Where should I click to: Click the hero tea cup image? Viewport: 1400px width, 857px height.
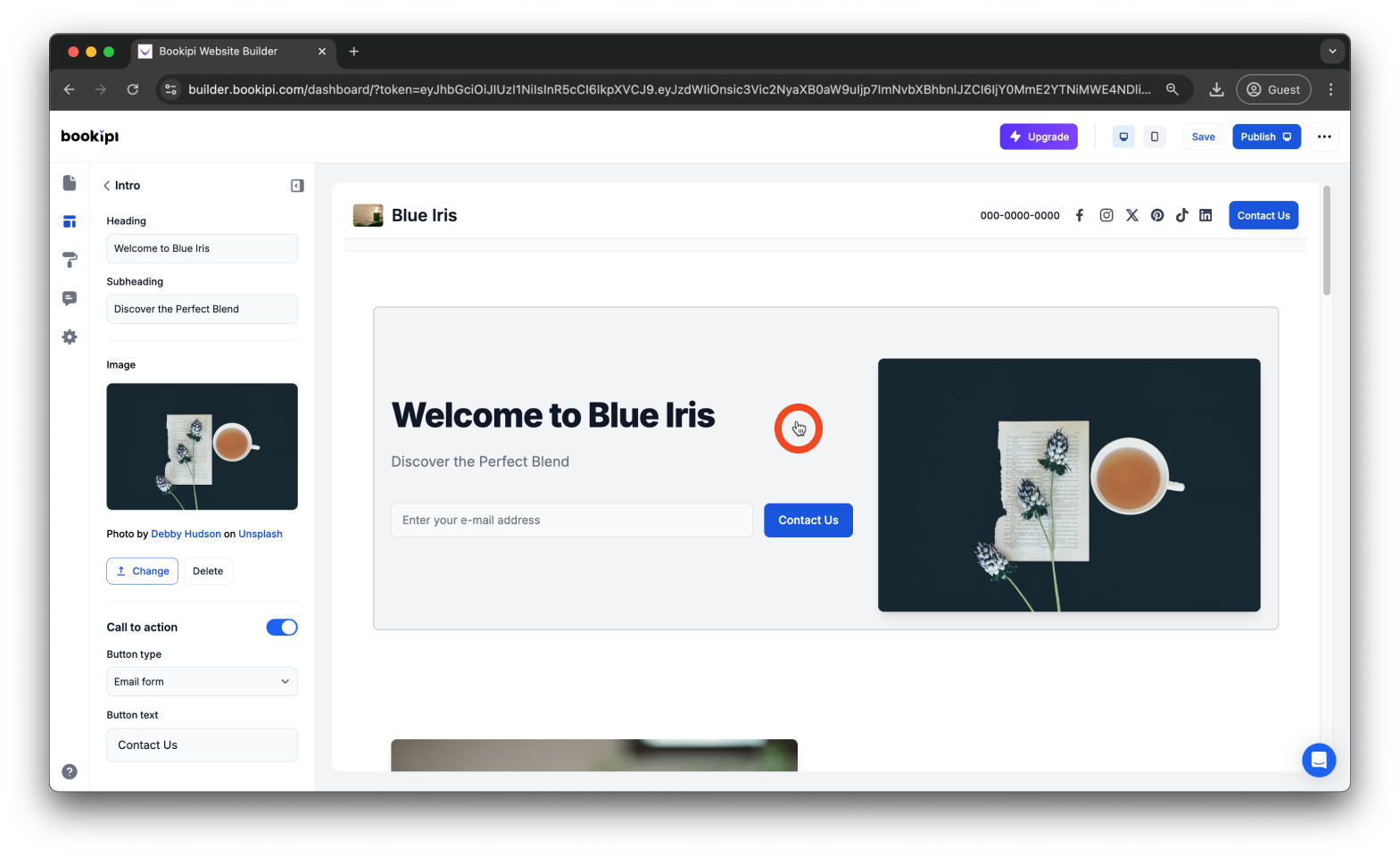click(x=1069, y=485)
